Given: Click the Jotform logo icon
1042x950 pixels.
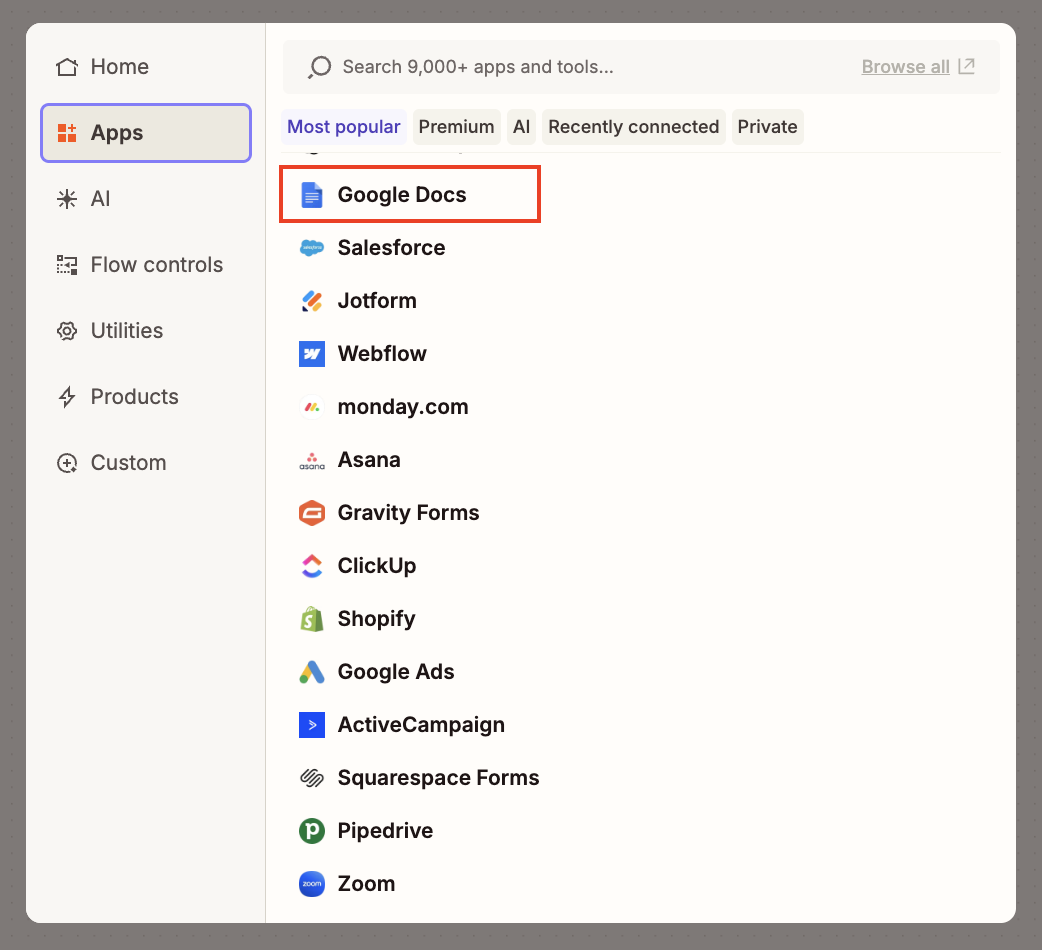Looking at the screenshot, I should coord(312,301).
